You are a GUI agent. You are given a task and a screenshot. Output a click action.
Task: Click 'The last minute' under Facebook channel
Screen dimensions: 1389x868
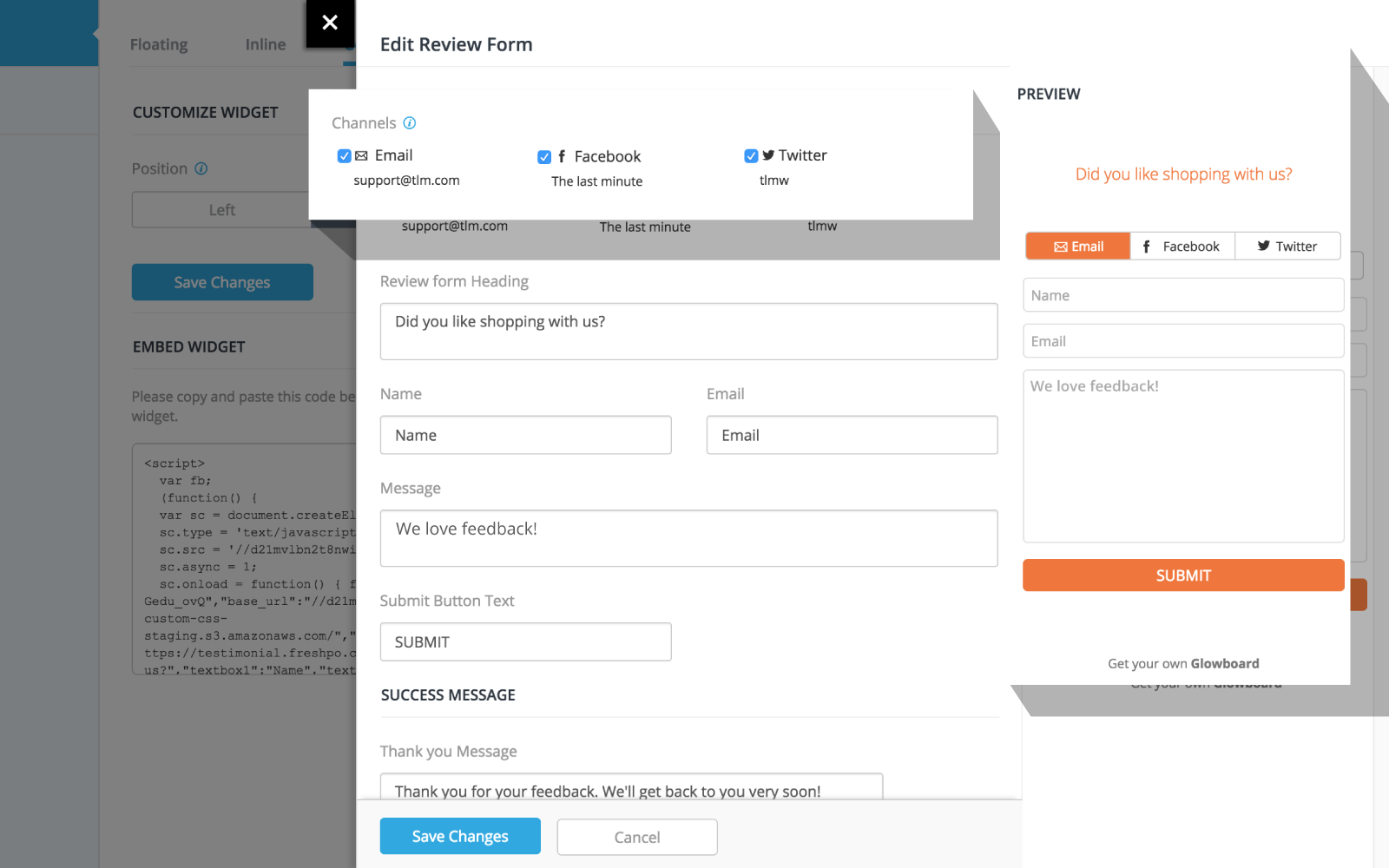click(597, 181)
